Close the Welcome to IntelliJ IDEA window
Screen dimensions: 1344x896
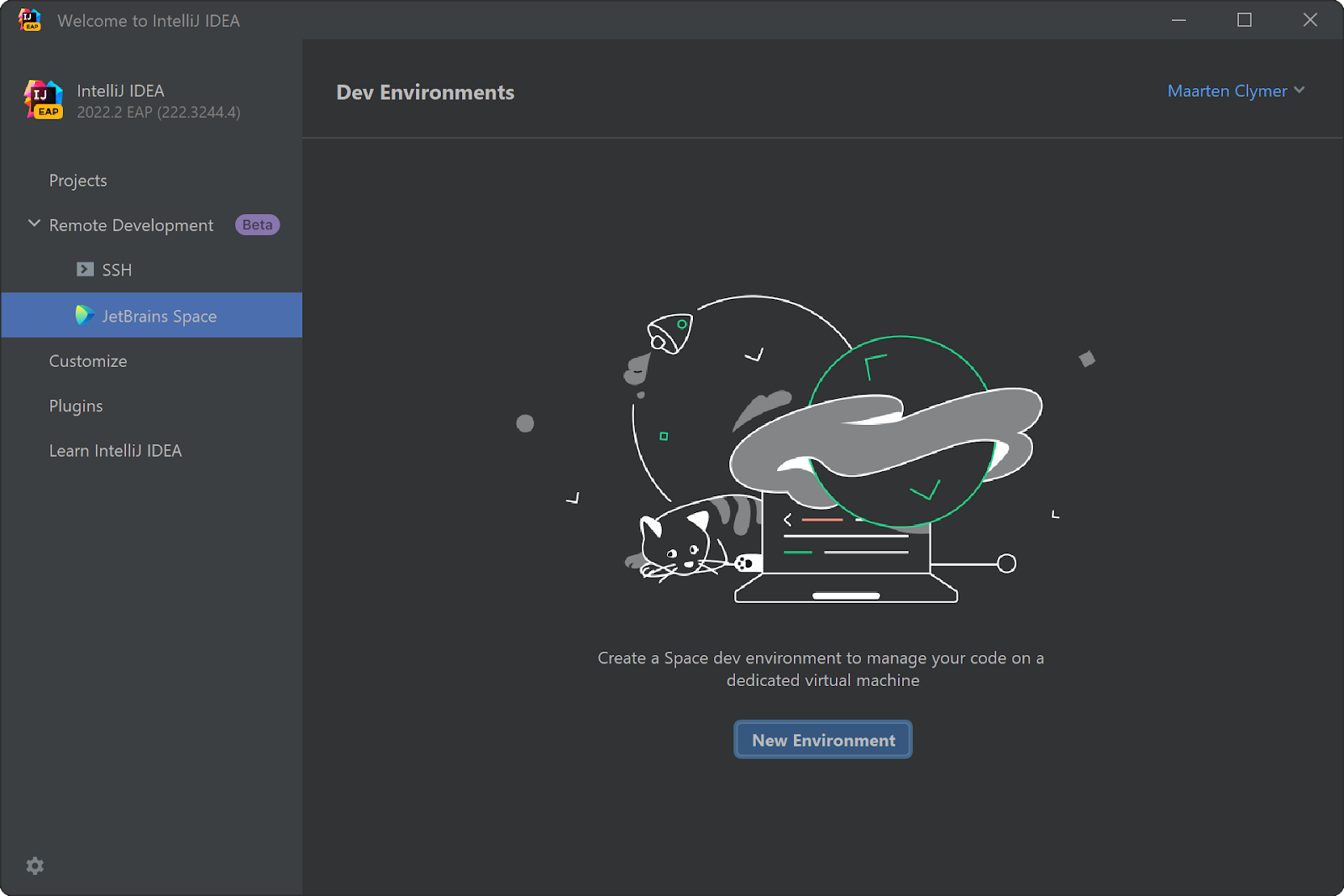tap(1310, 20)
